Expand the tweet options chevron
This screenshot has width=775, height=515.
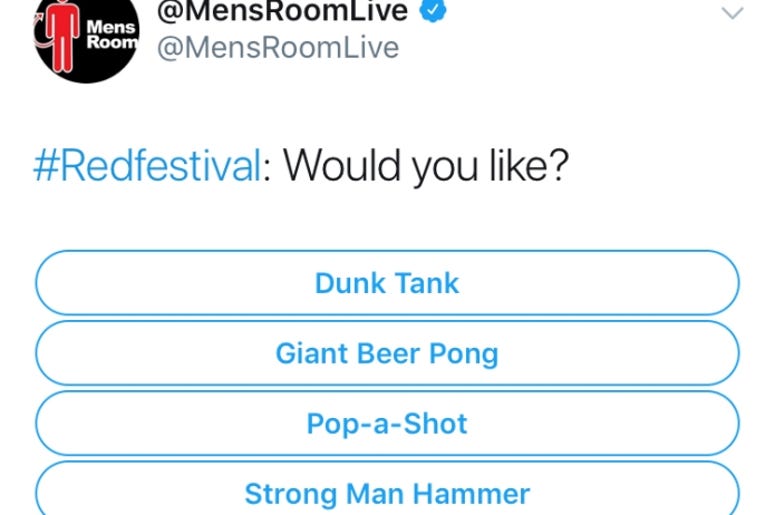[x=732, y=13]
